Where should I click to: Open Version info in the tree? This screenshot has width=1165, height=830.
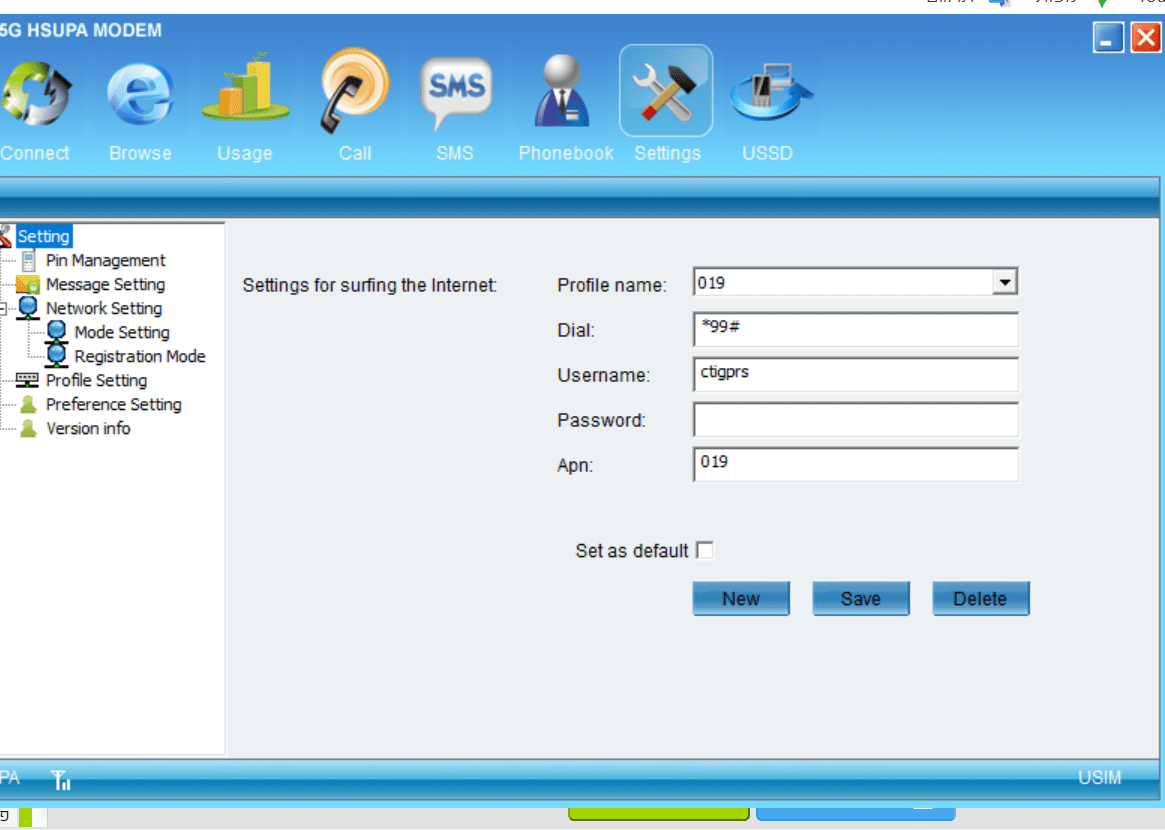pos(88,429)
